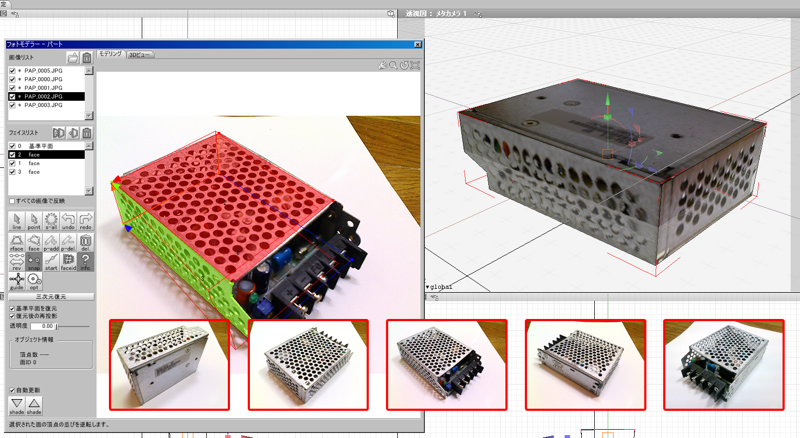Expand the global dropdown below perspective view

point(429,287)
